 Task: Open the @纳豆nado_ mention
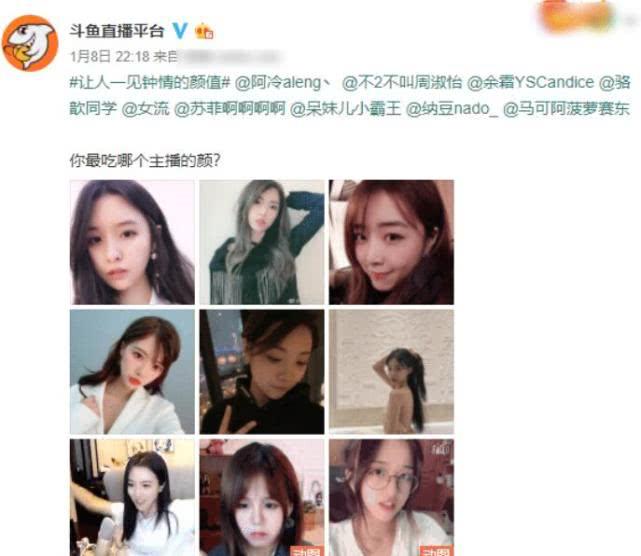tap(452, 109)
